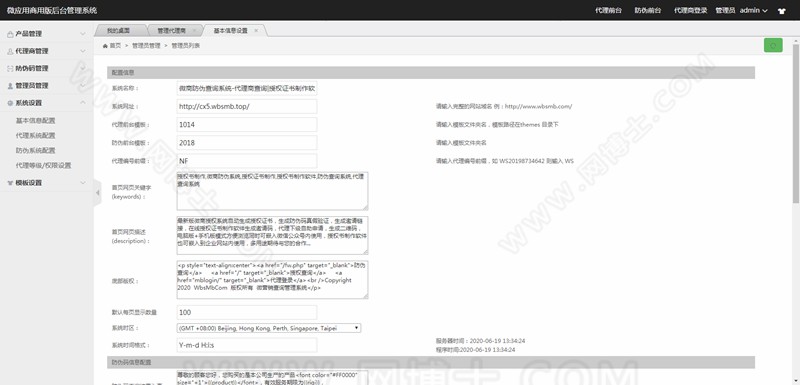Image resolution: width=800 pixels, height=385 pixels.
Task: Click the hint text with http://www.wbsmb.com/
Action: click(504, 107)
